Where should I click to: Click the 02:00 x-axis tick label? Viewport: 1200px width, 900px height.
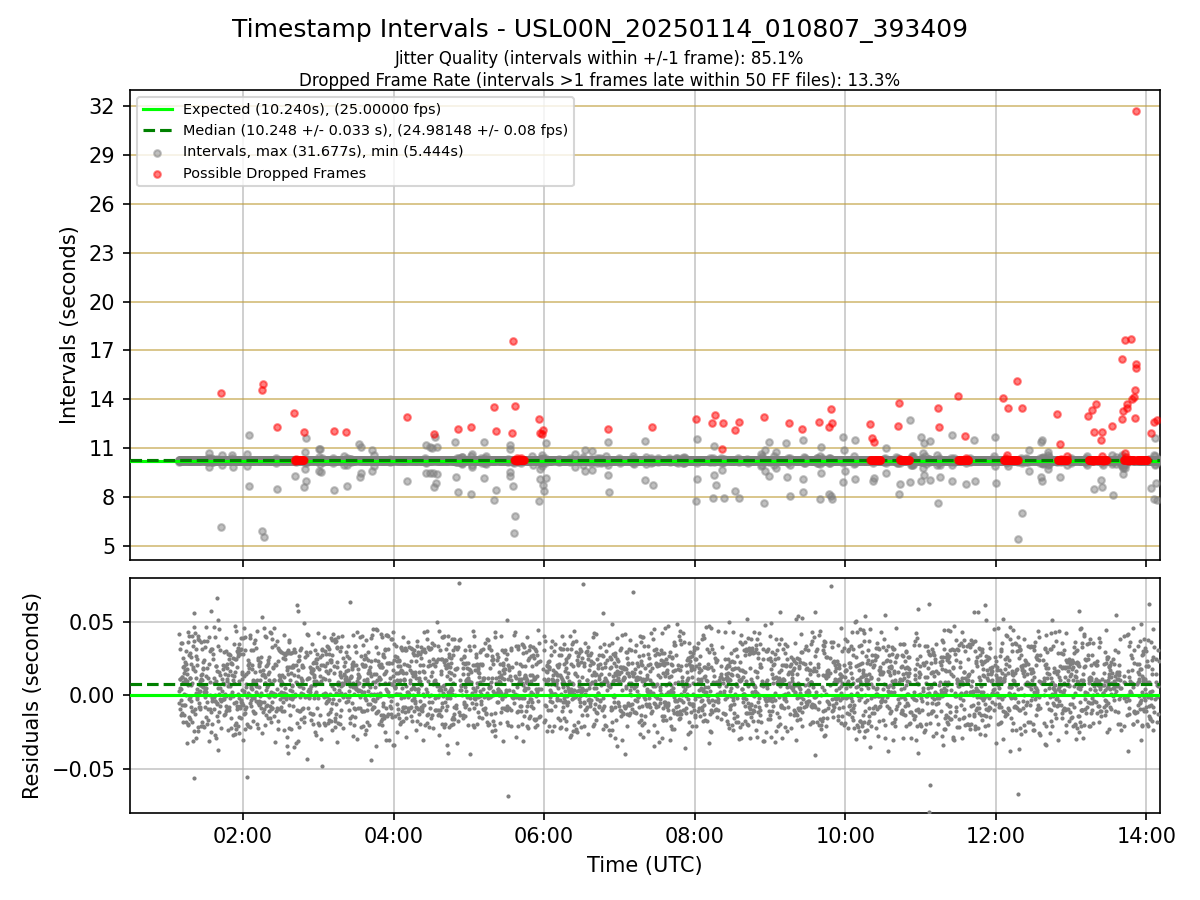243,835
